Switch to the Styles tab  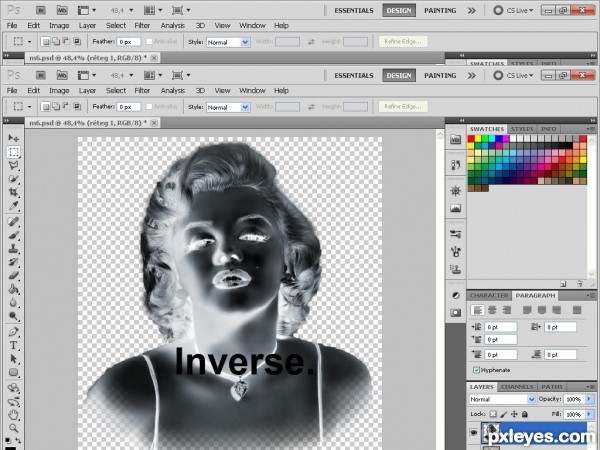pos(522,129)
